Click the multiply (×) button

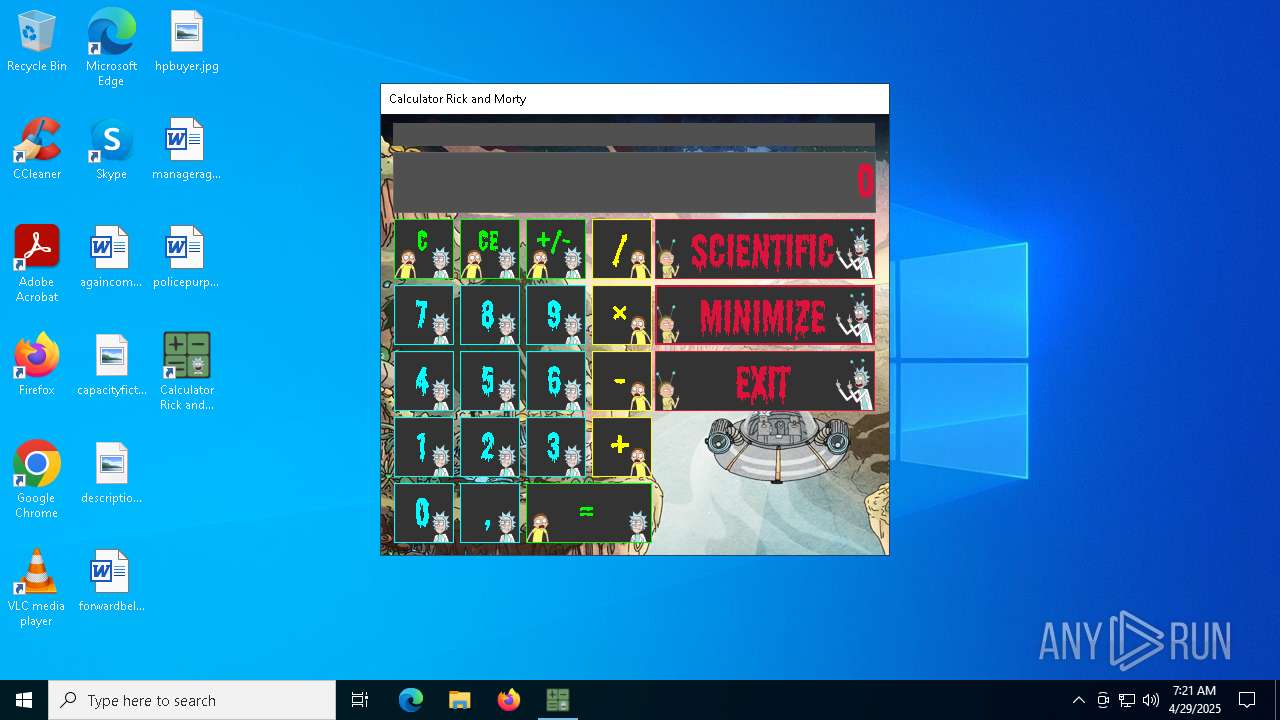tap(622, 315)
